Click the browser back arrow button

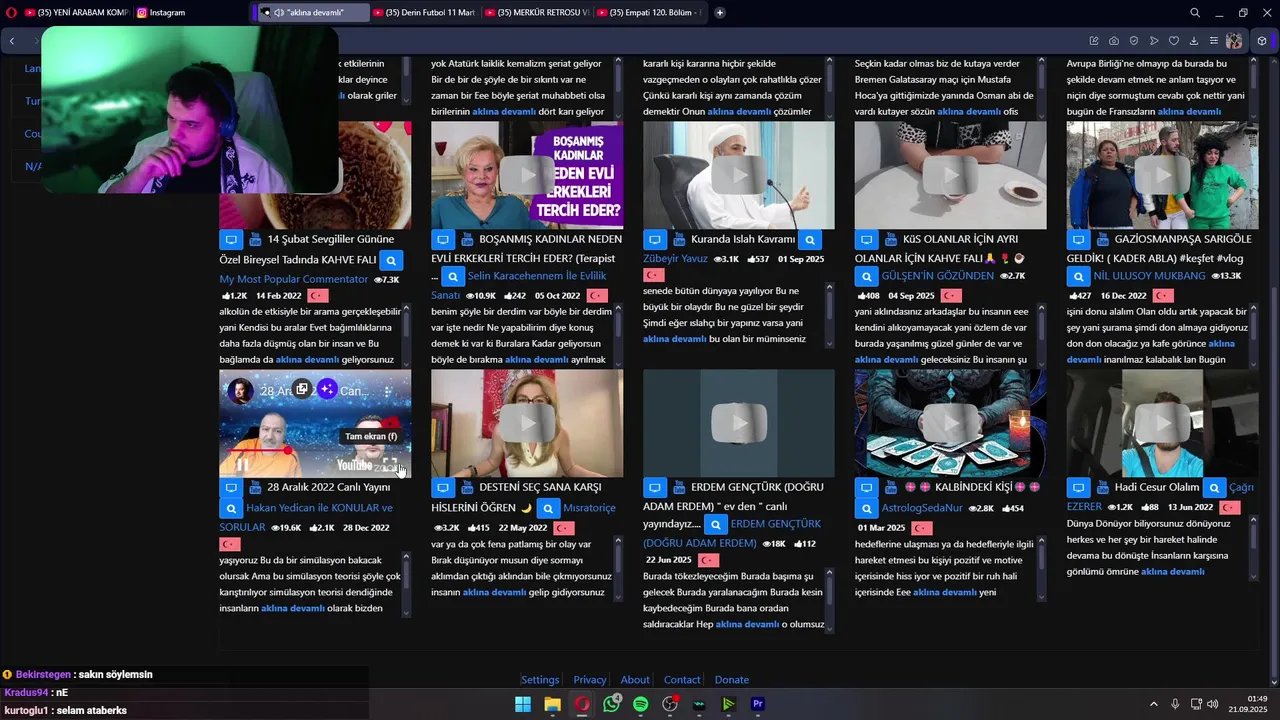pos(12,41)
